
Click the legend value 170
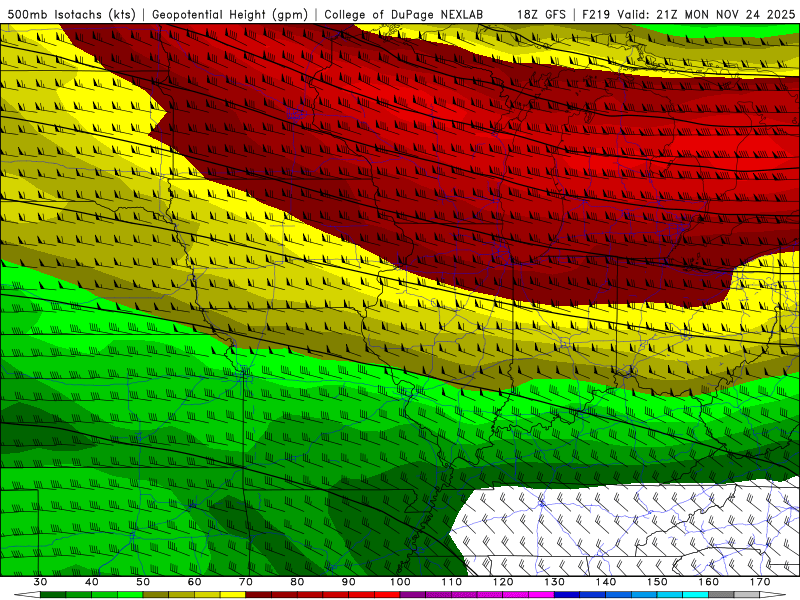760,582
